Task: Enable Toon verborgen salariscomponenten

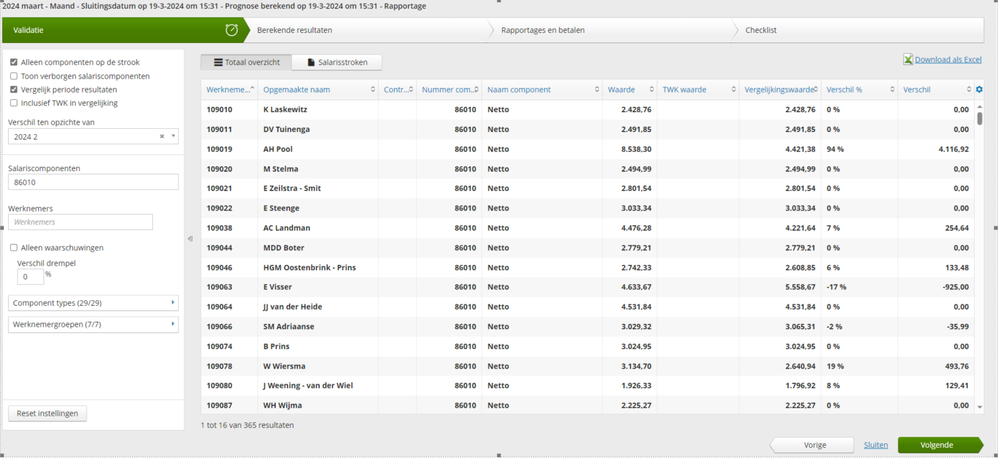Action: click(x=14, y=76)
